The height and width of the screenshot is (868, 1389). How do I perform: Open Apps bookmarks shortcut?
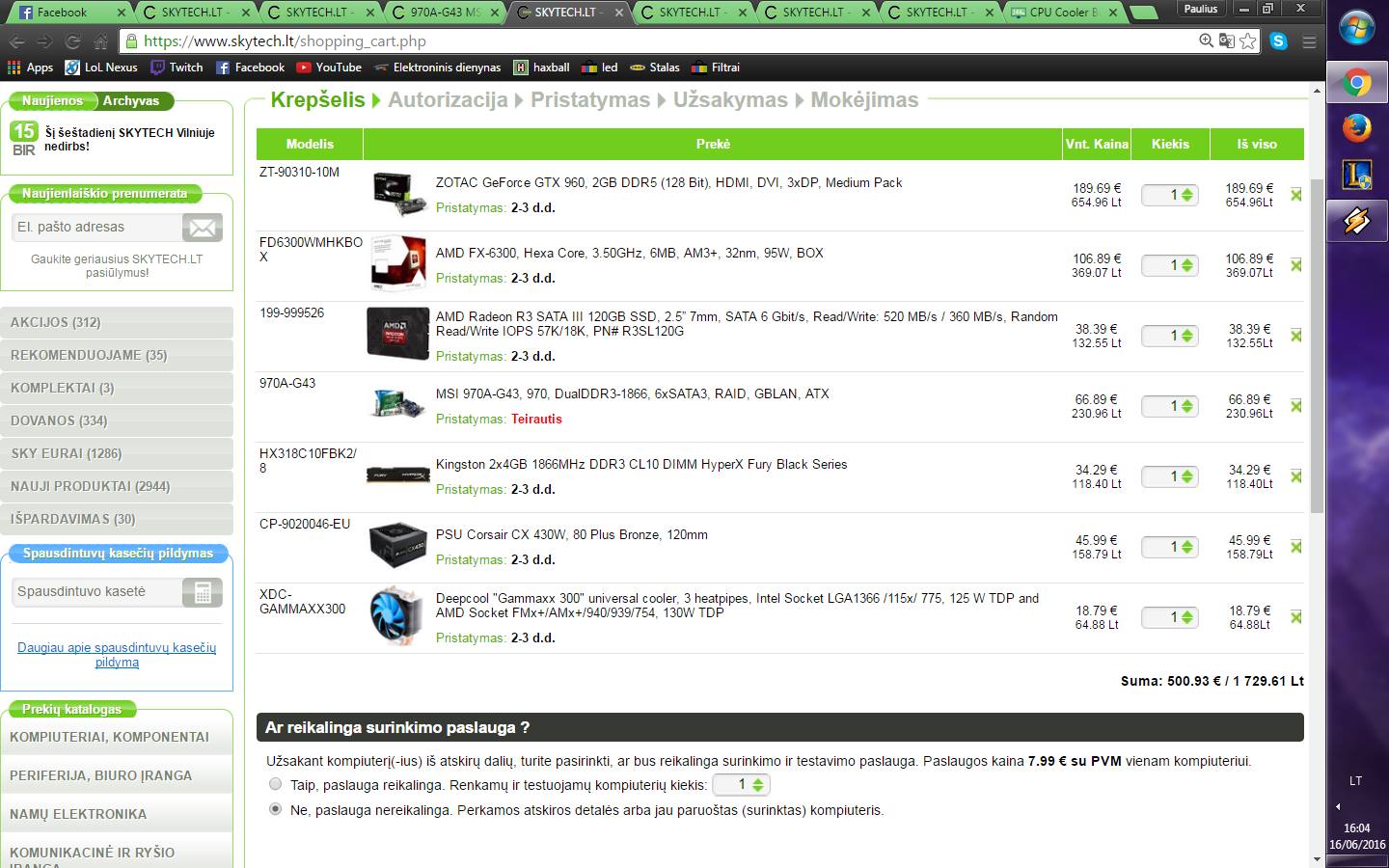coord(31,68)
